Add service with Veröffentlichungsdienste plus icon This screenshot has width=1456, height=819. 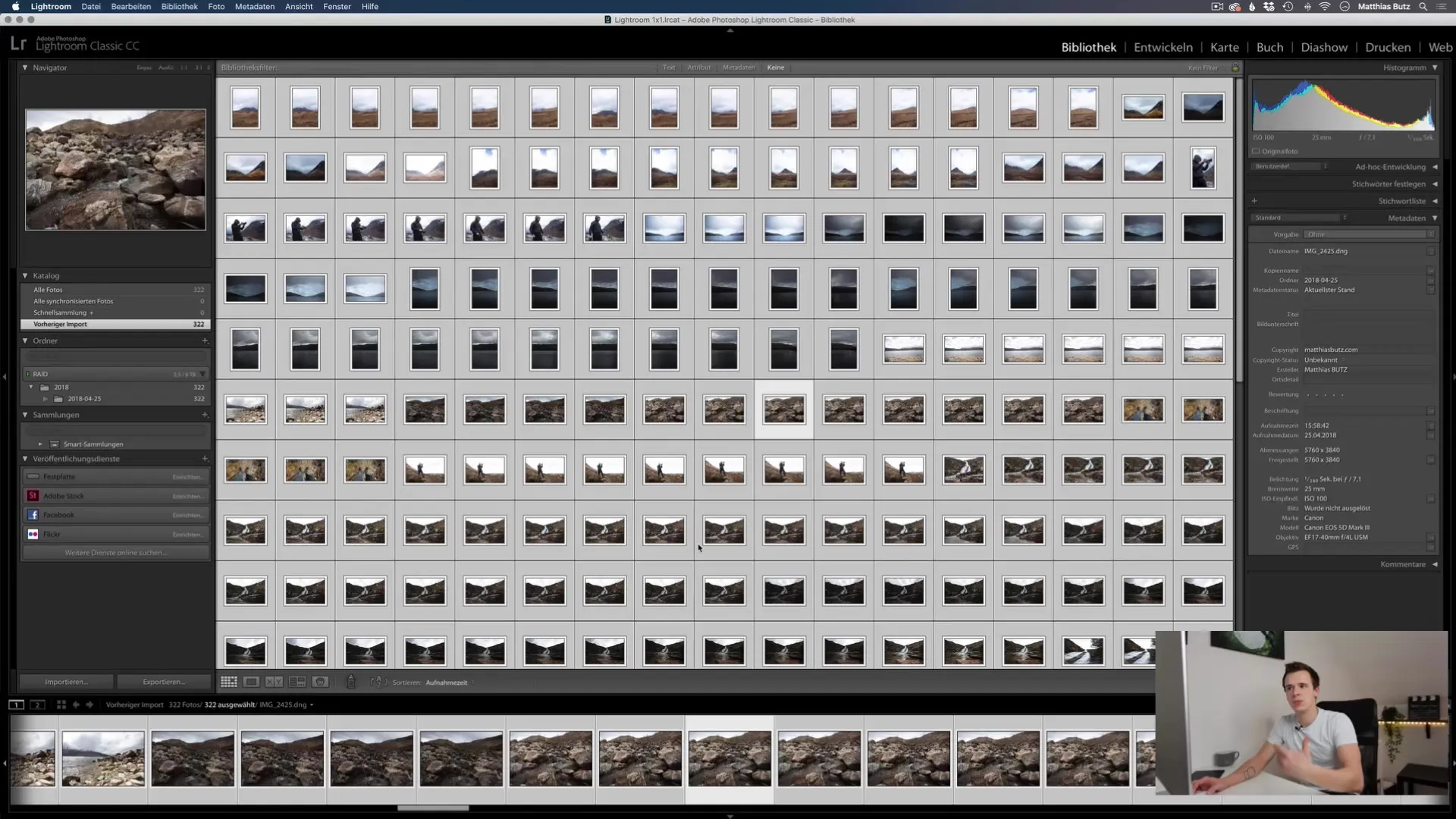205,459
